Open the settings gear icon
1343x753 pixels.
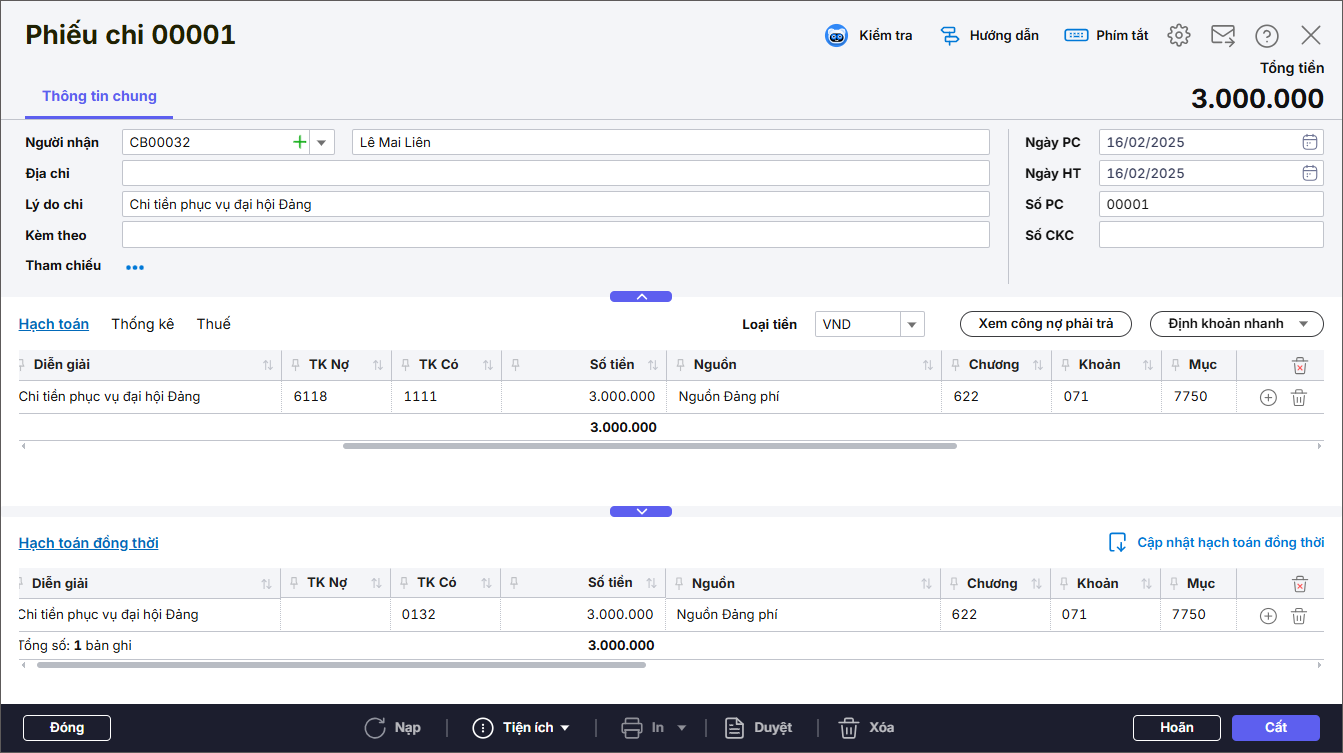tap(1179, 36)
